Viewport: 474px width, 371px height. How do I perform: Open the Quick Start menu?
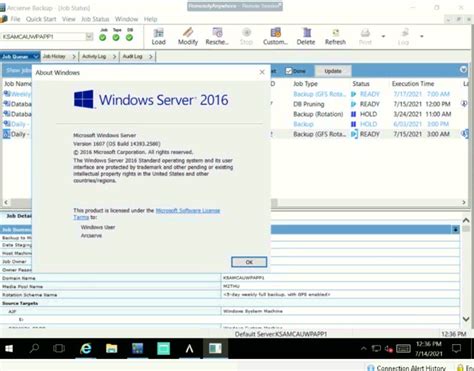pos(41,19)
